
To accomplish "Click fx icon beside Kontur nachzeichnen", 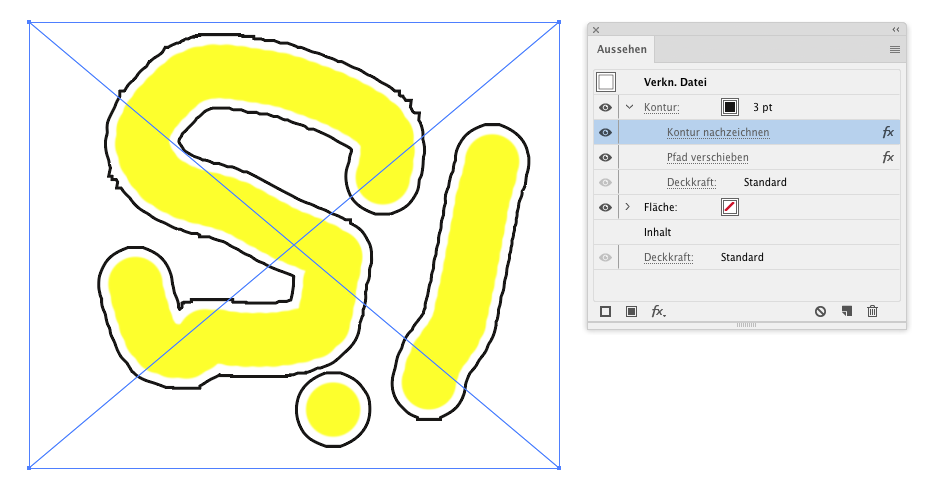I will [x=888, y=132].
